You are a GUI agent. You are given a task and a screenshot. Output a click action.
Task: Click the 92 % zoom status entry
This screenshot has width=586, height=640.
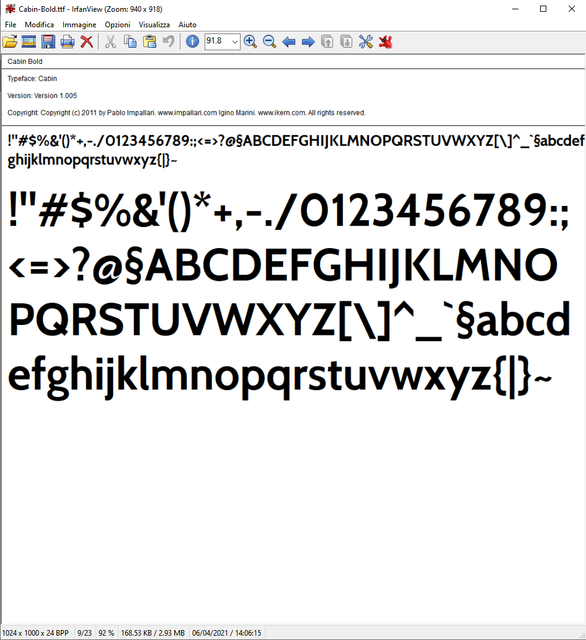click(106, 633)
